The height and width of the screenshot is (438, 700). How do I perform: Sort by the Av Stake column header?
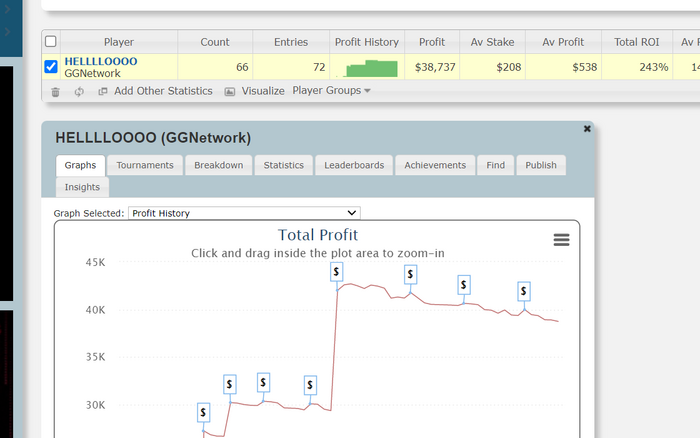tap(492, 42)
